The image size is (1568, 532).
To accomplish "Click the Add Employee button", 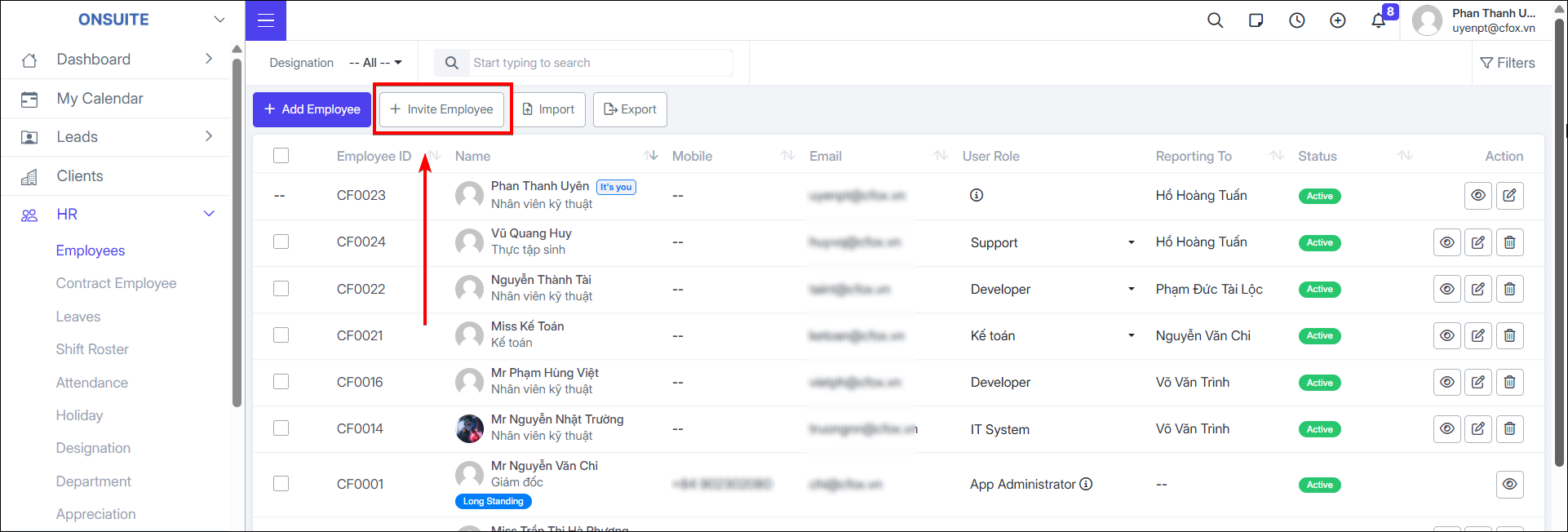I will (312, 109).
